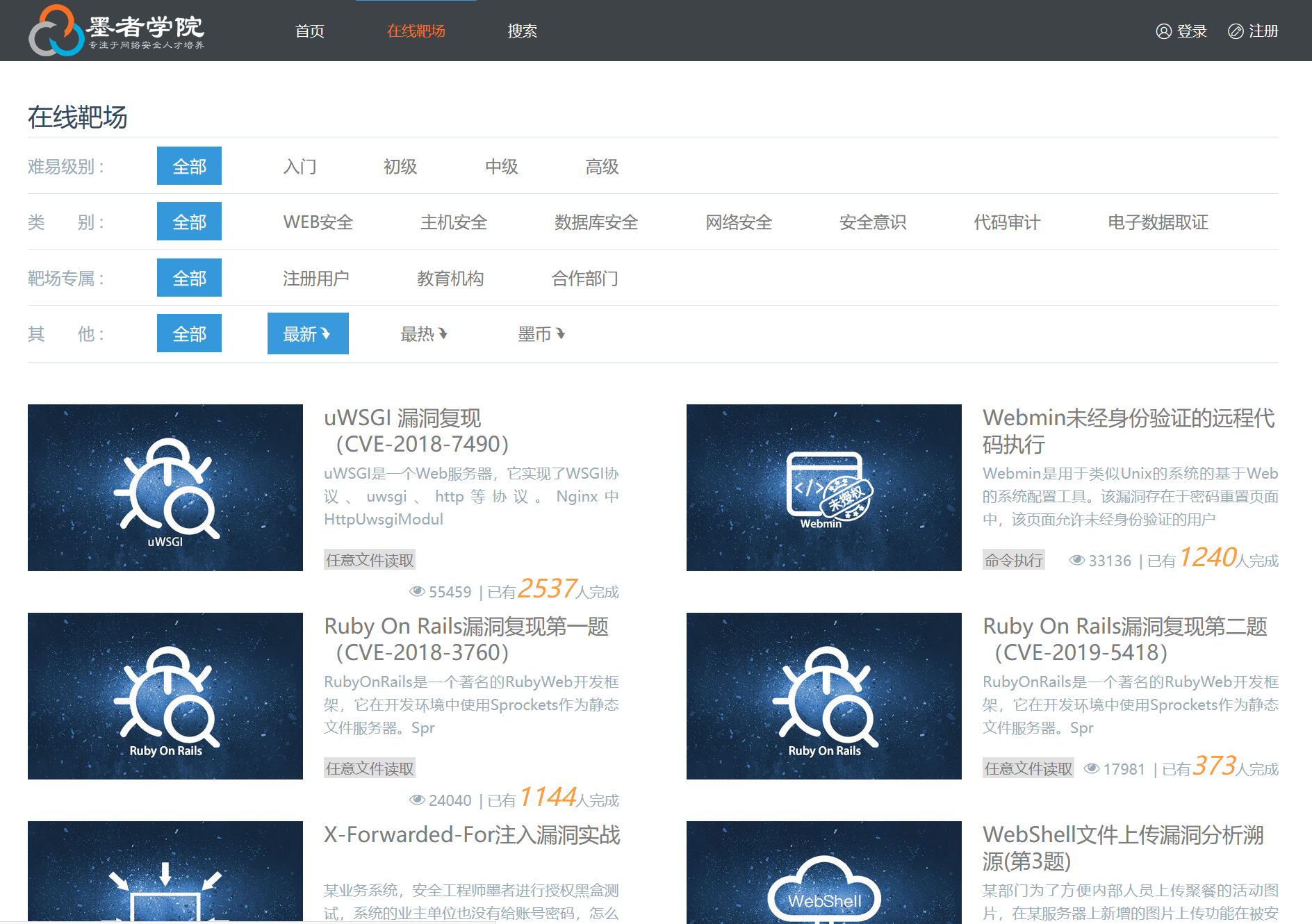
Task: Click the eye icon beside 55459
Action: tap(417, 591)
